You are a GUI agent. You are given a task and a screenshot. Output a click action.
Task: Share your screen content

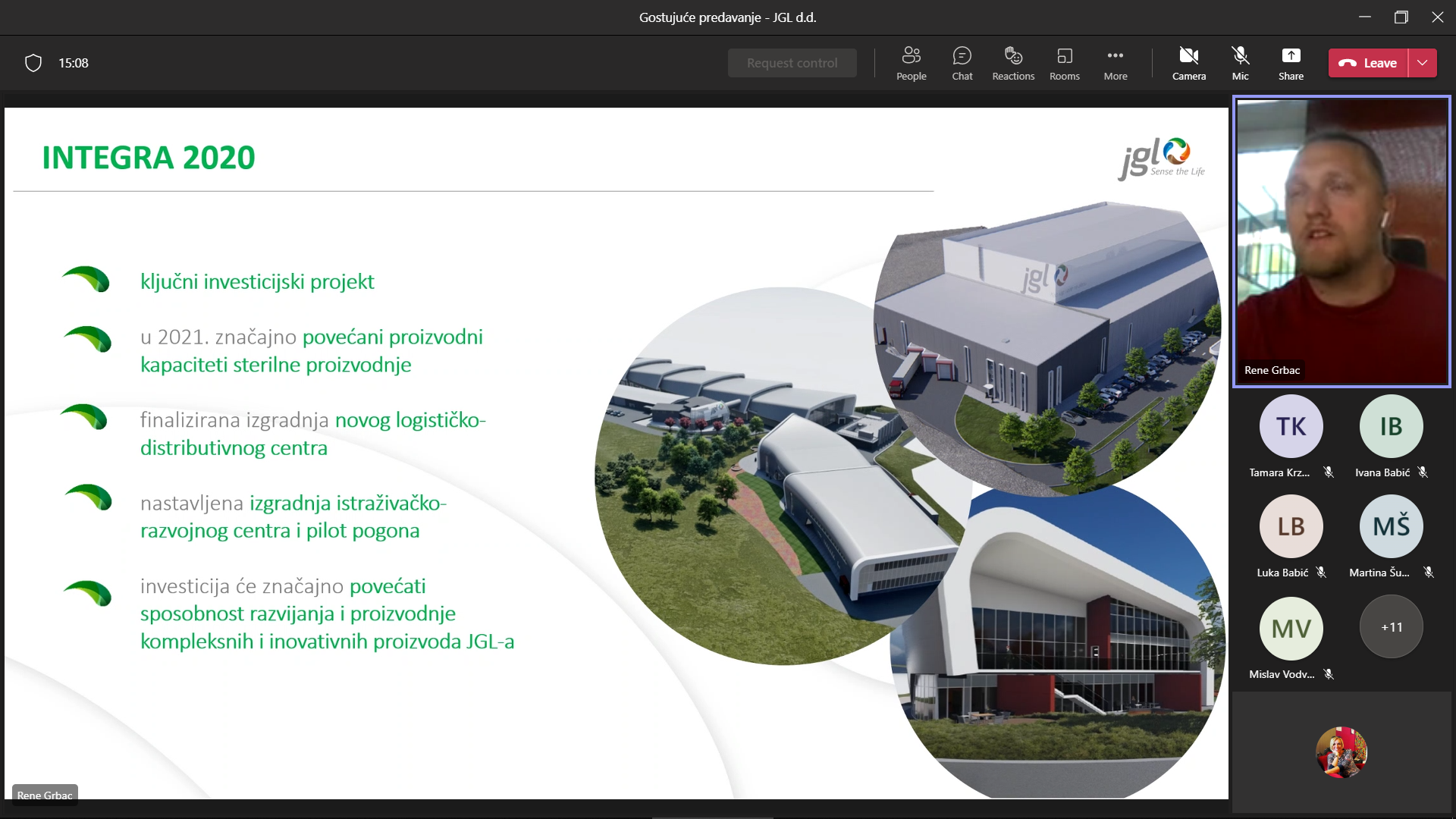coord(1291,63)
